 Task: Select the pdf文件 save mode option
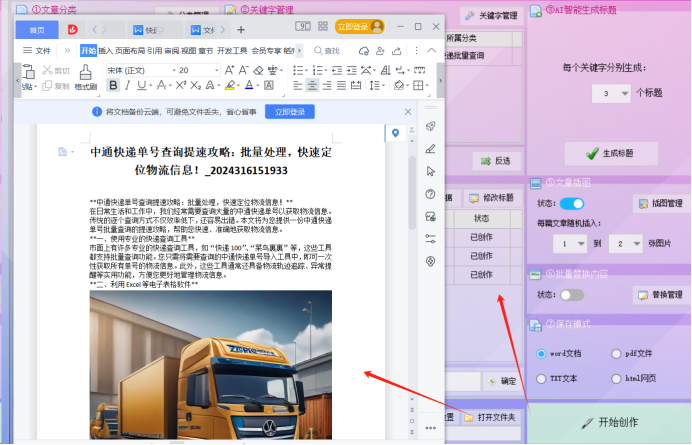615,353
